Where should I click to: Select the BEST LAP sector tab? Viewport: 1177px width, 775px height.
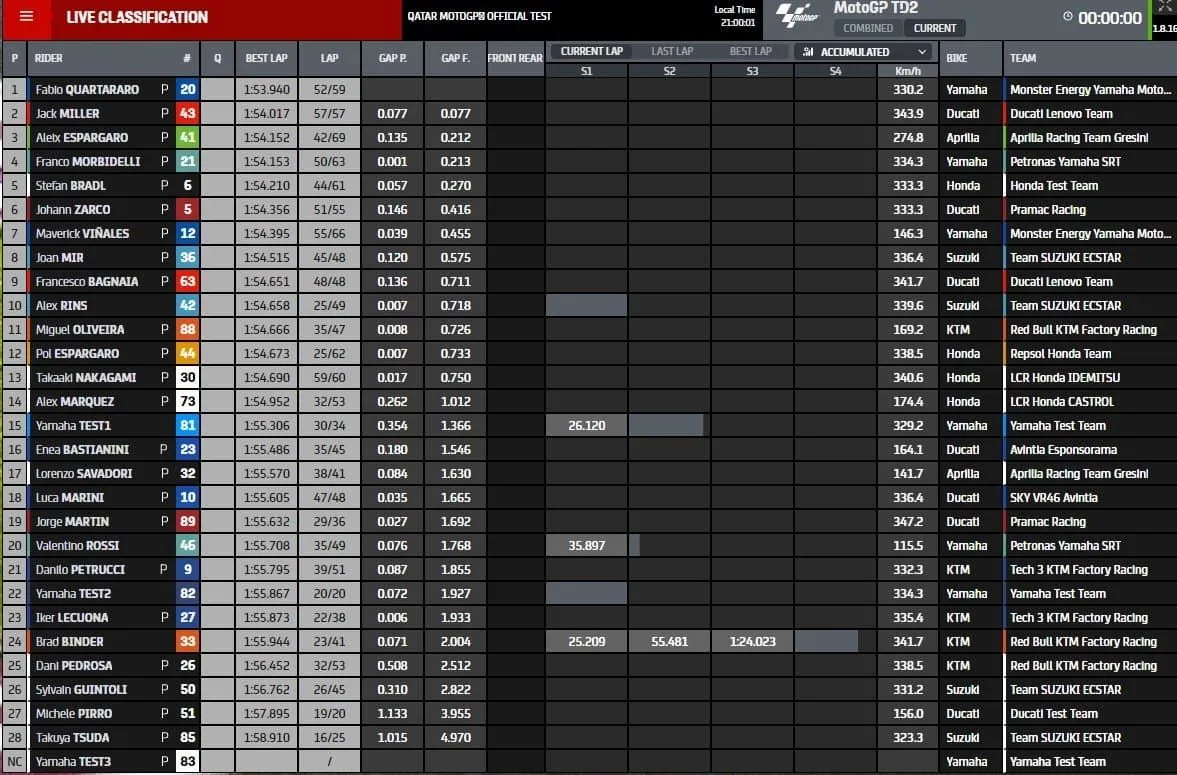[751, 51]
